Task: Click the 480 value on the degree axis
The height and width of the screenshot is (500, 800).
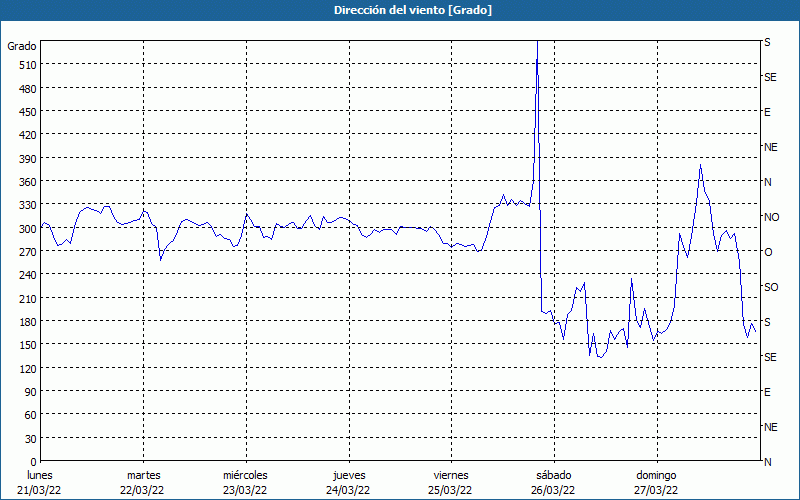Action: 27,89
